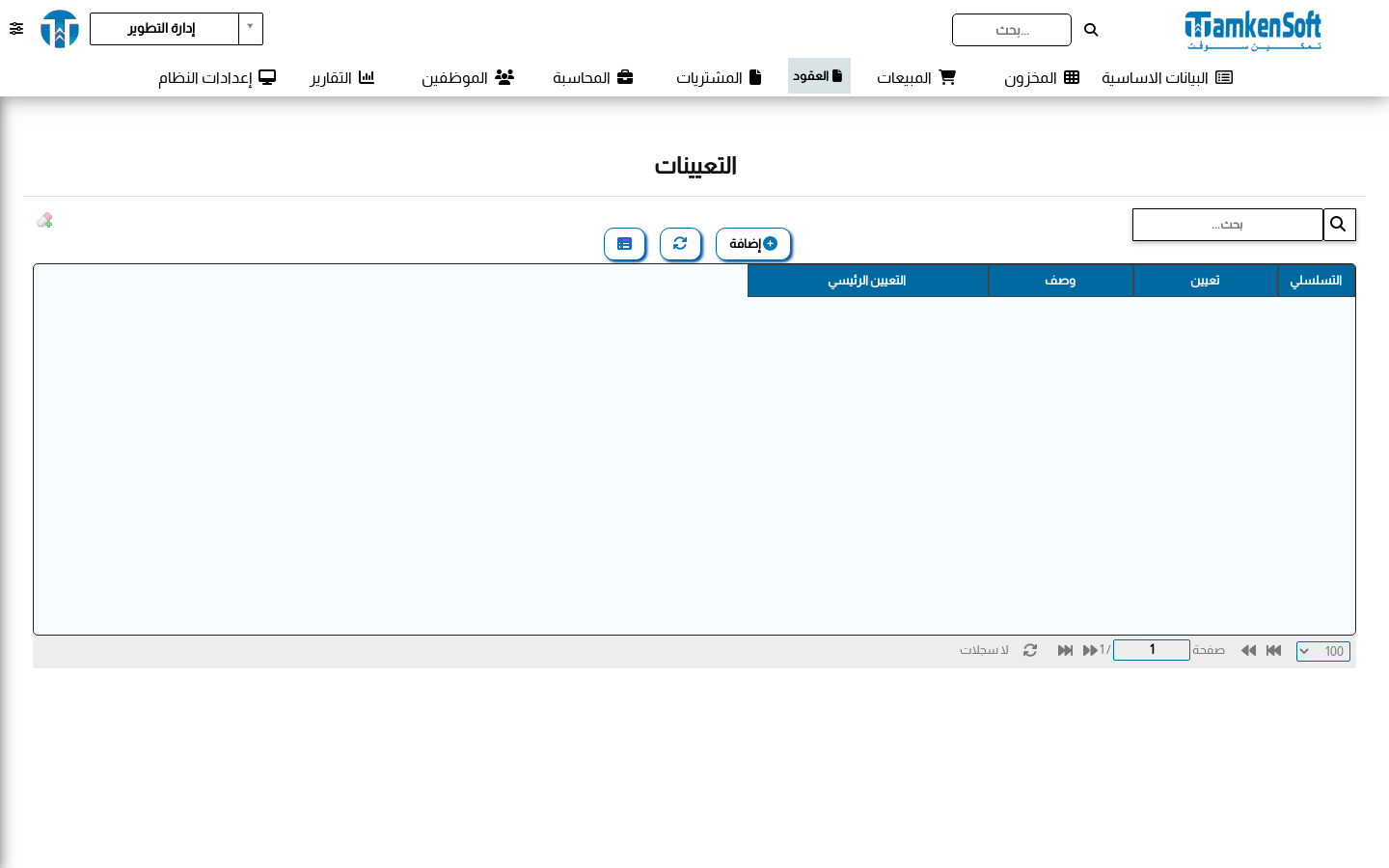Click the table search magnifier button
1389x868 pixels.
(x=1339, y=225)
